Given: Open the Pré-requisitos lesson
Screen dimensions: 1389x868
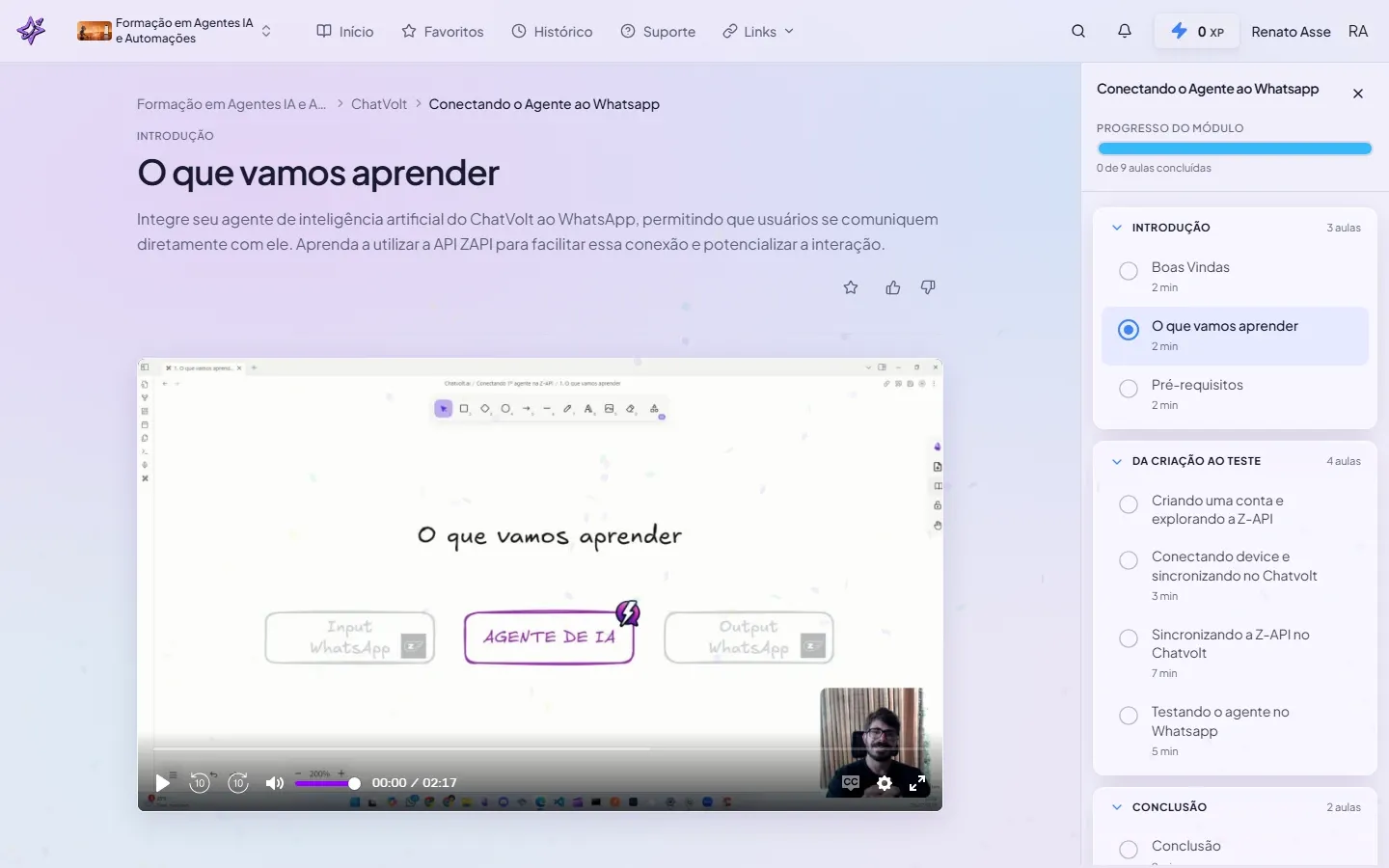Looking at the screenshot, I should point(1235,394).
